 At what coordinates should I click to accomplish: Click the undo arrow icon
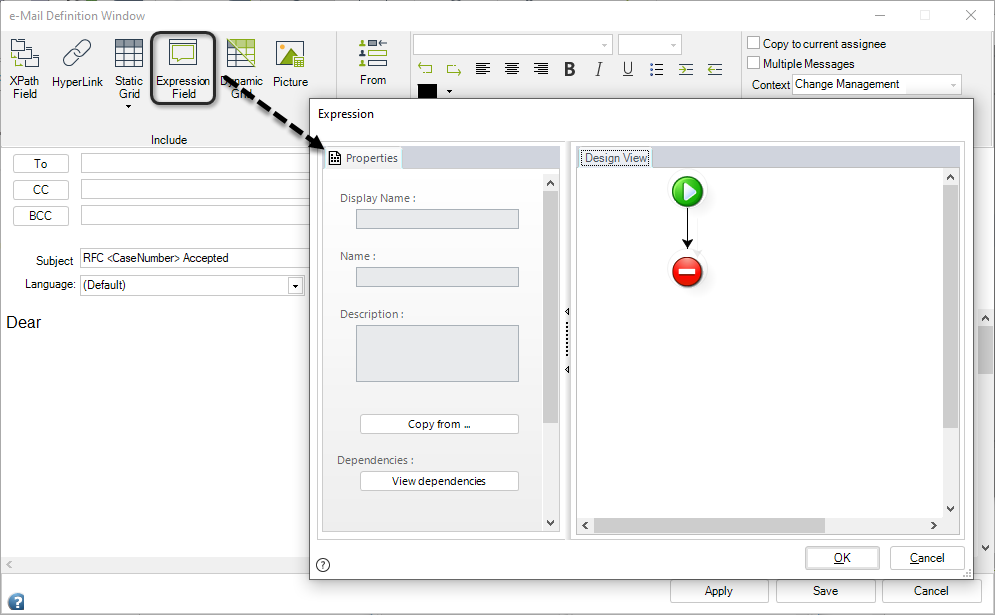pos(425,69)
